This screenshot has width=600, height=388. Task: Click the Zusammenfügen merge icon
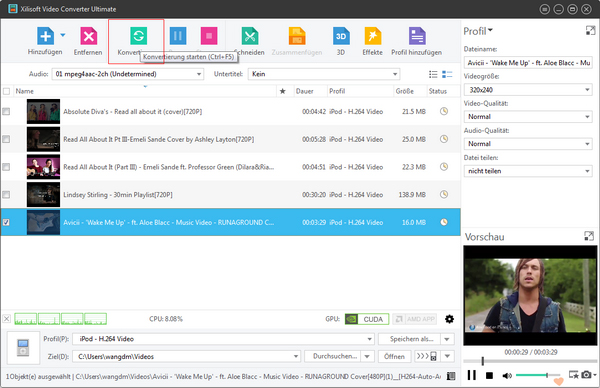(x=297, y=36)
